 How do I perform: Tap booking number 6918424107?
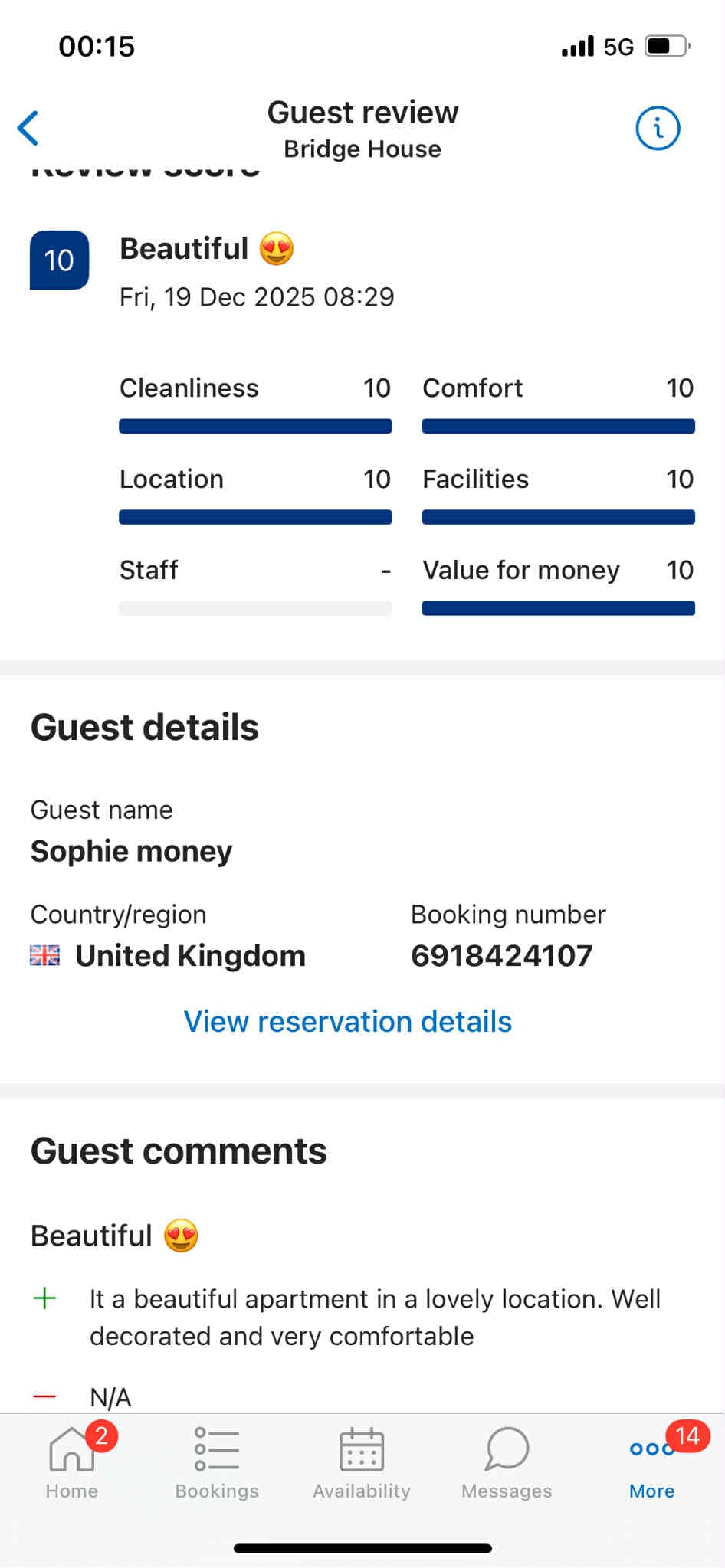[x=502, y=956]
